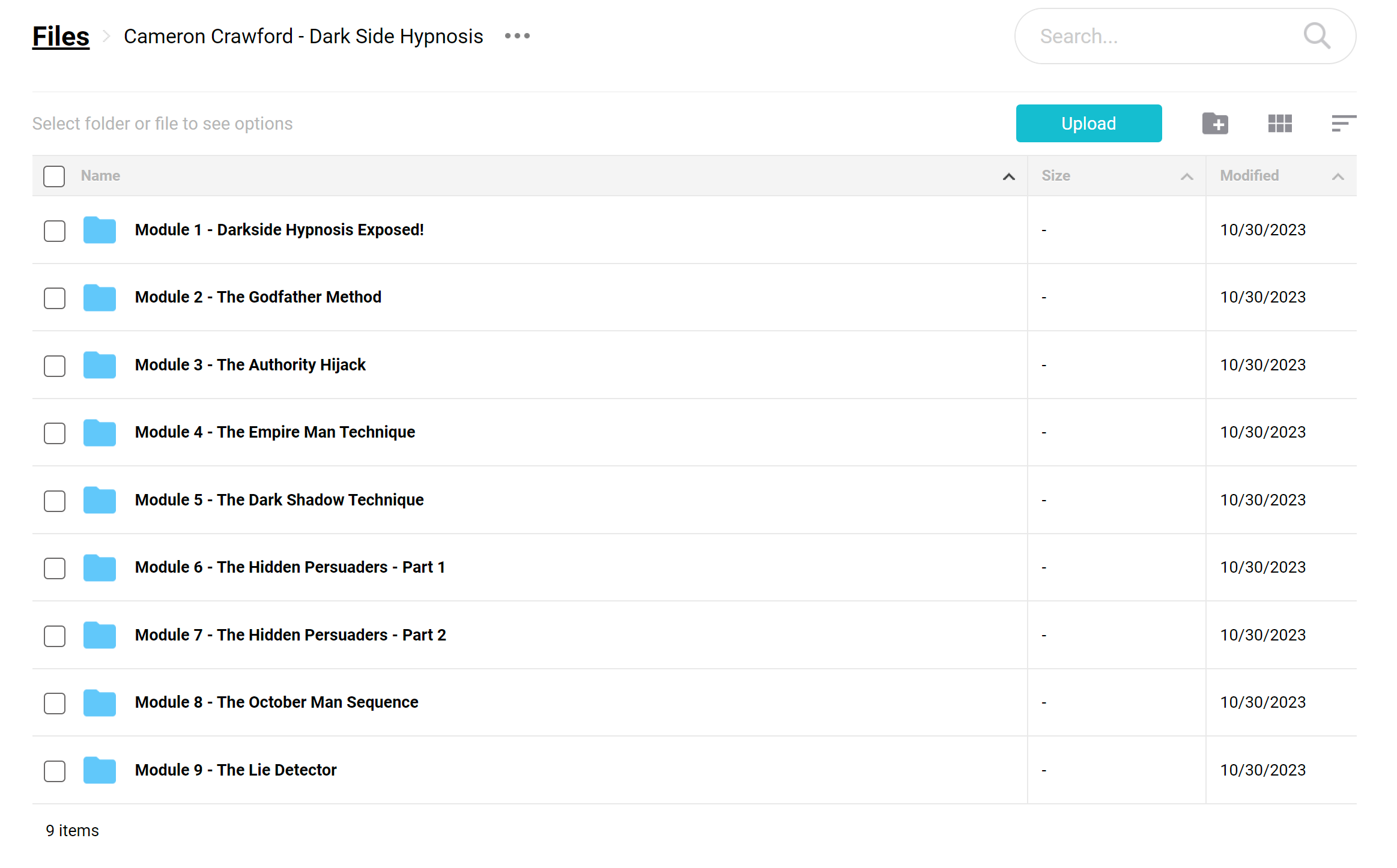Open Module 5 - The Dark Shadow Technique
Screen dimensions: 1397x868
click(279, 500)
